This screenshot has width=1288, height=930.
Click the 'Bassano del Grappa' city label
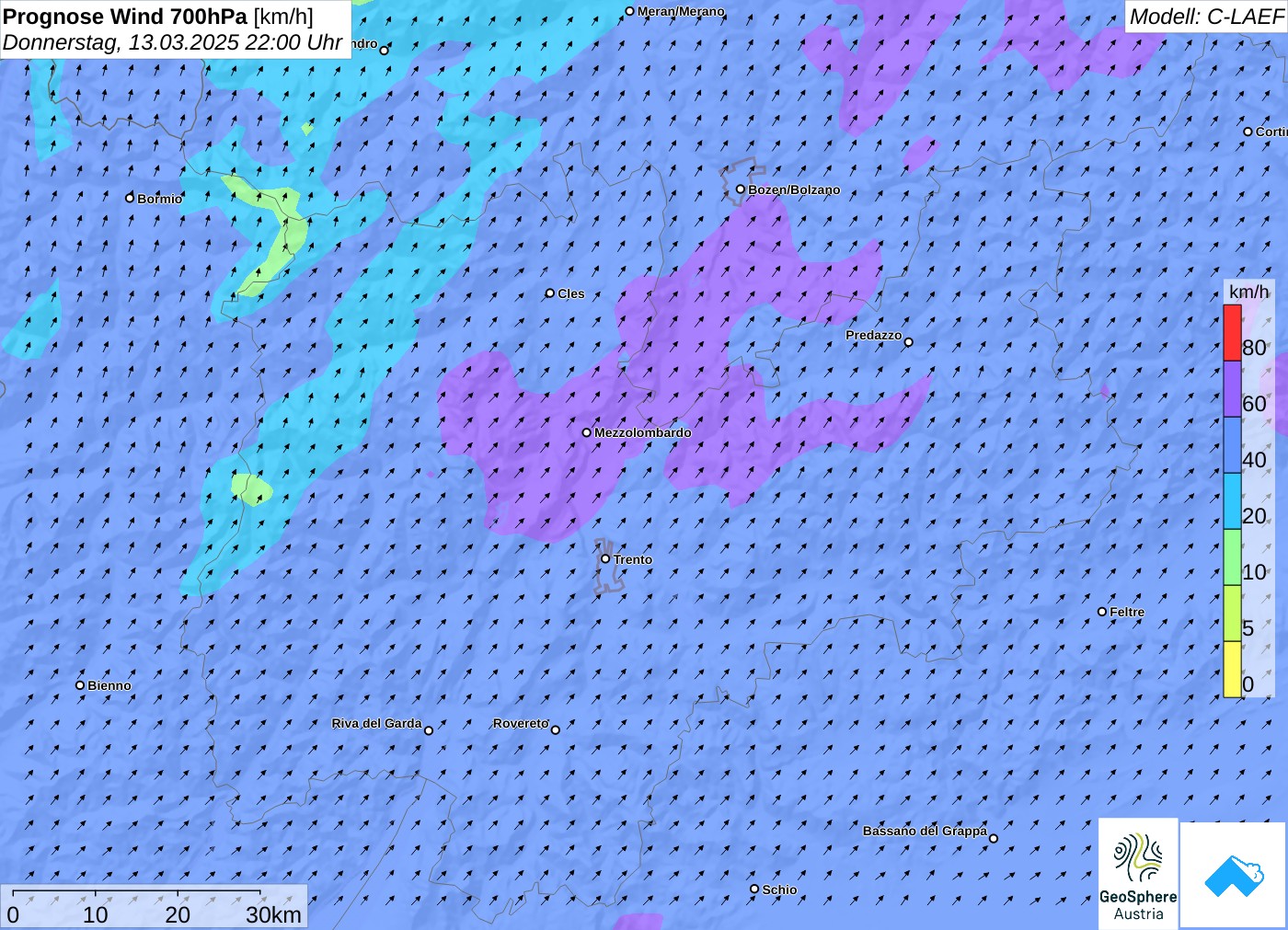(x=925, y=831)
